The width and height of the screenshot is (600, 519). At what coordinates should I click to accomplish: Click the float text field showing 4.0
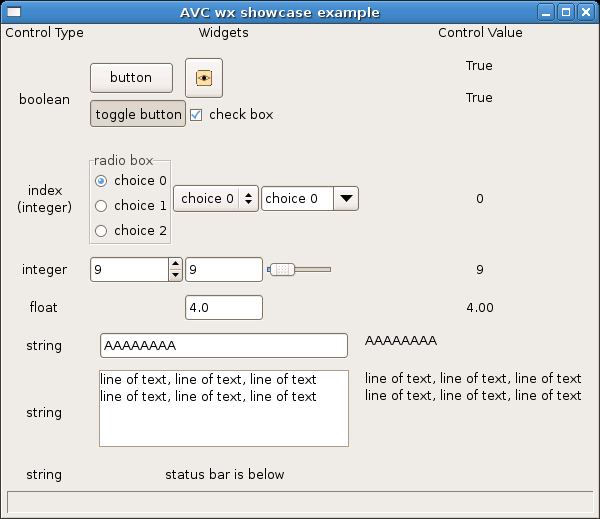[224, 307]
